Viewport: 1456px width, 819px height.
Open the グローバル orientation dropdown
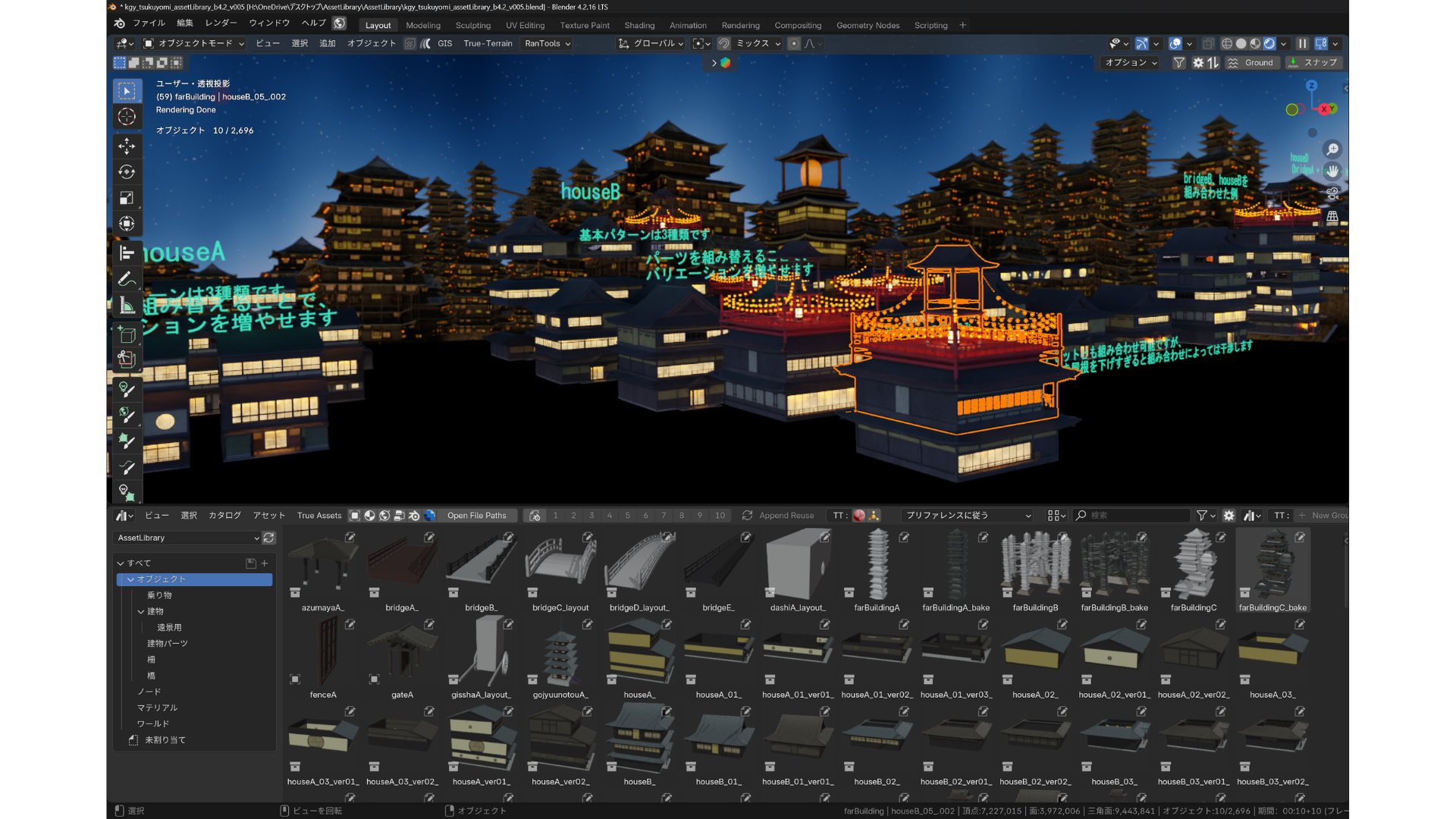[651, 44]
